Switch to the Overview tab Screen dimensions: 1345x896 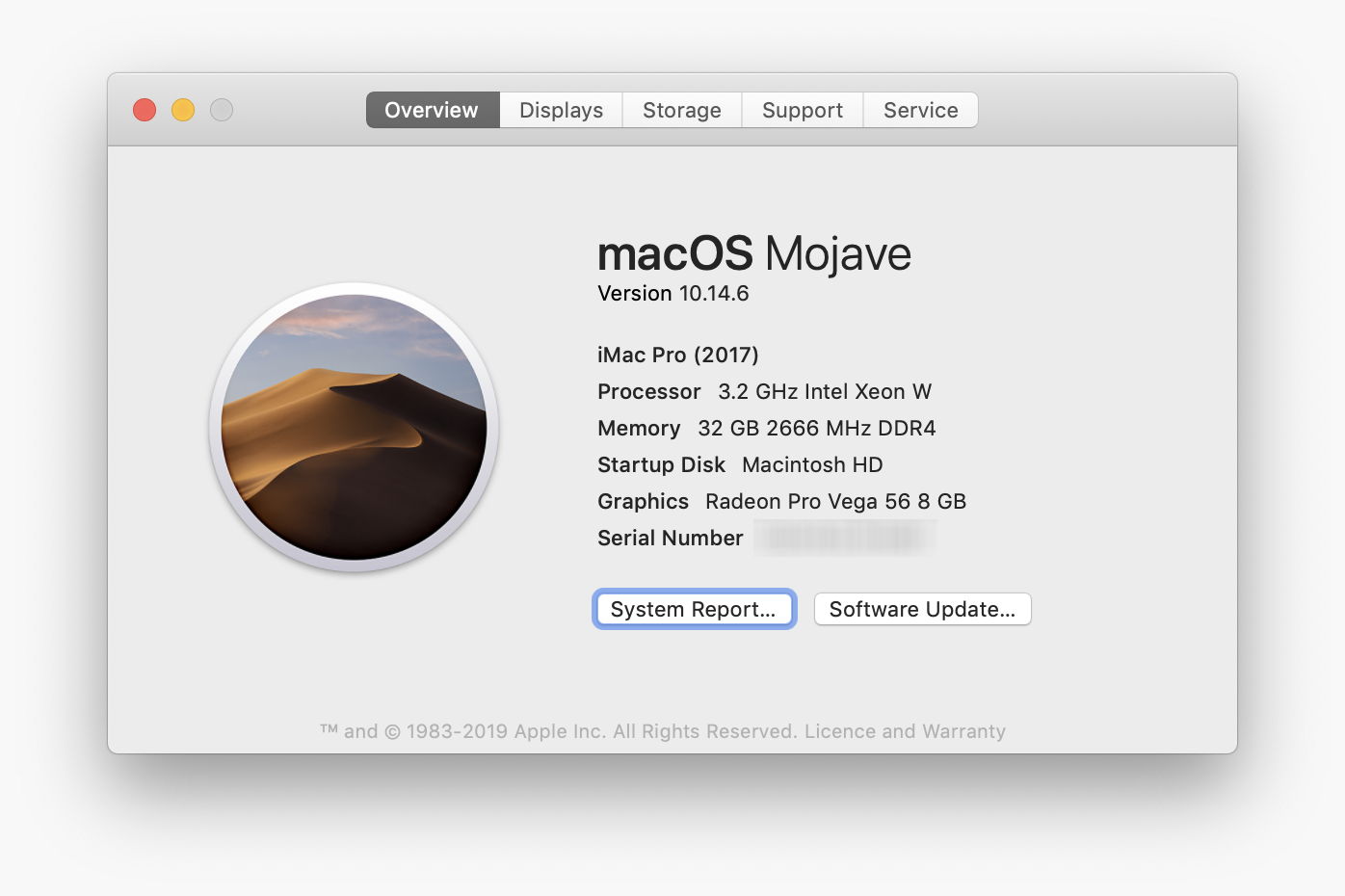[x=432, y=110]
